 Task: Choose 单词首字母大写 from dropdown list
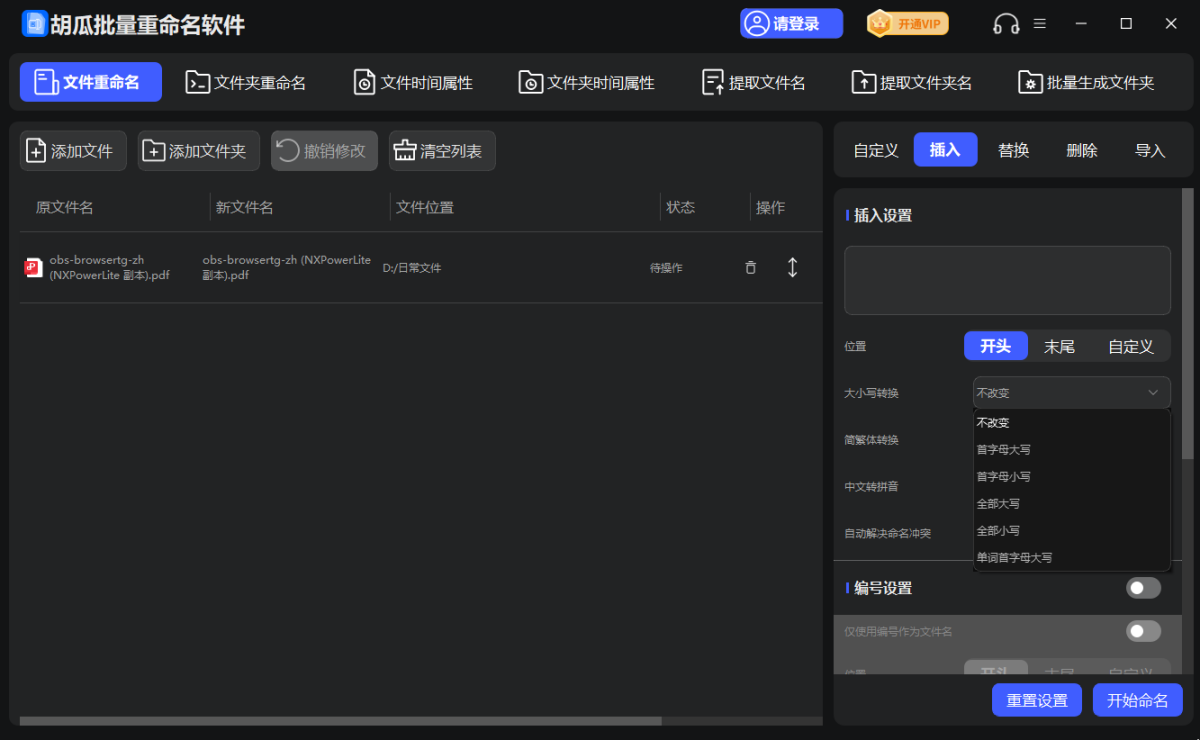pos(1014,558)
